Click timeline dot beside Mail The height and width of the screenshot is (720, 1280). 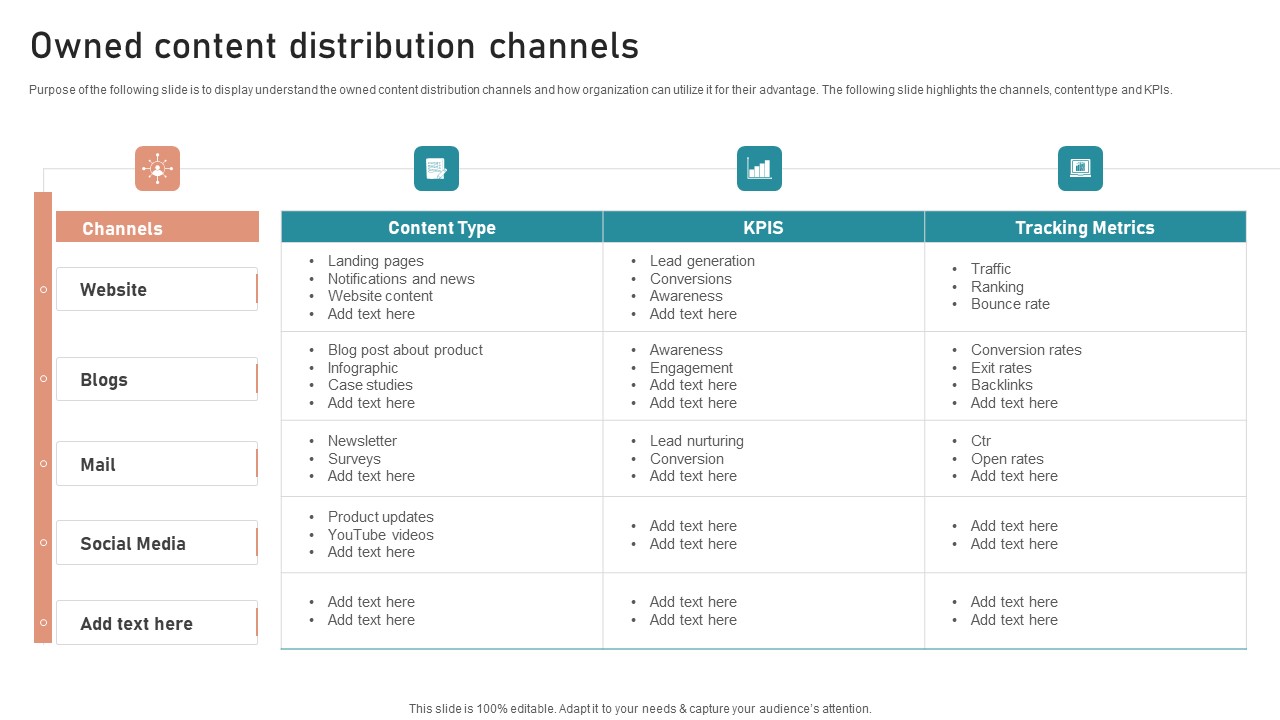point(43,464)
